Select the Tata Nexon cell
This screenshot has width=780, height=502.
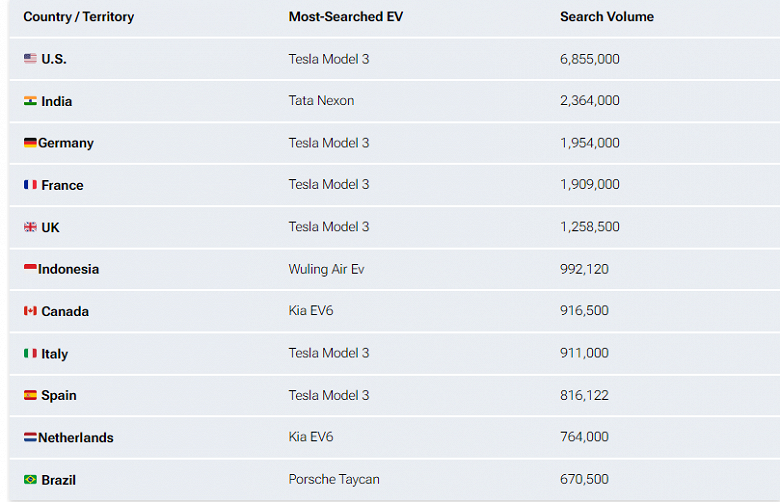321,101
